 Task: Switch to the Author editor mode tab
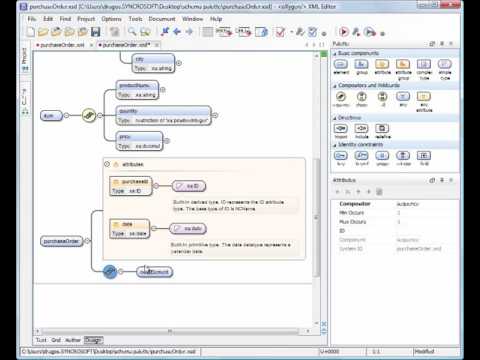click(73, 340)
